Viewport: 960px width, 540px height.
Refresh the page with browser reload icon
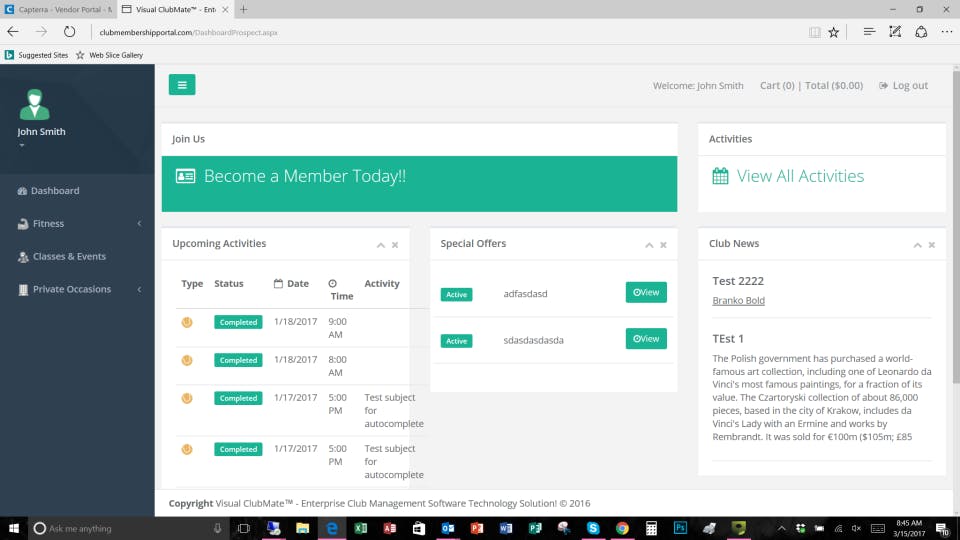coord(69,32)
